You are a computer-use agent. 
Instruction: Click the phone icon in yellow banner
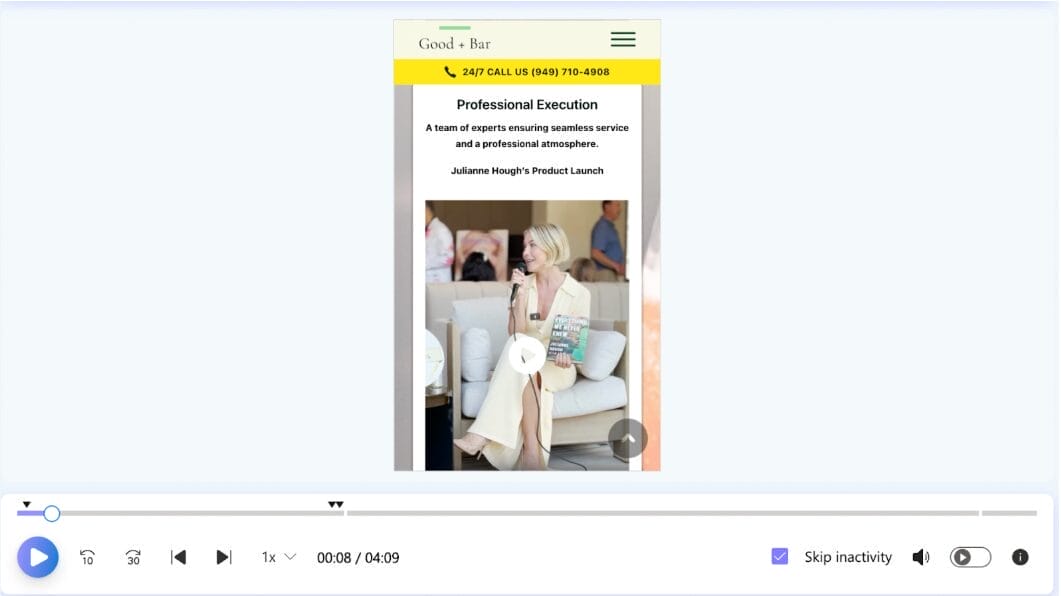pos(450,72)
